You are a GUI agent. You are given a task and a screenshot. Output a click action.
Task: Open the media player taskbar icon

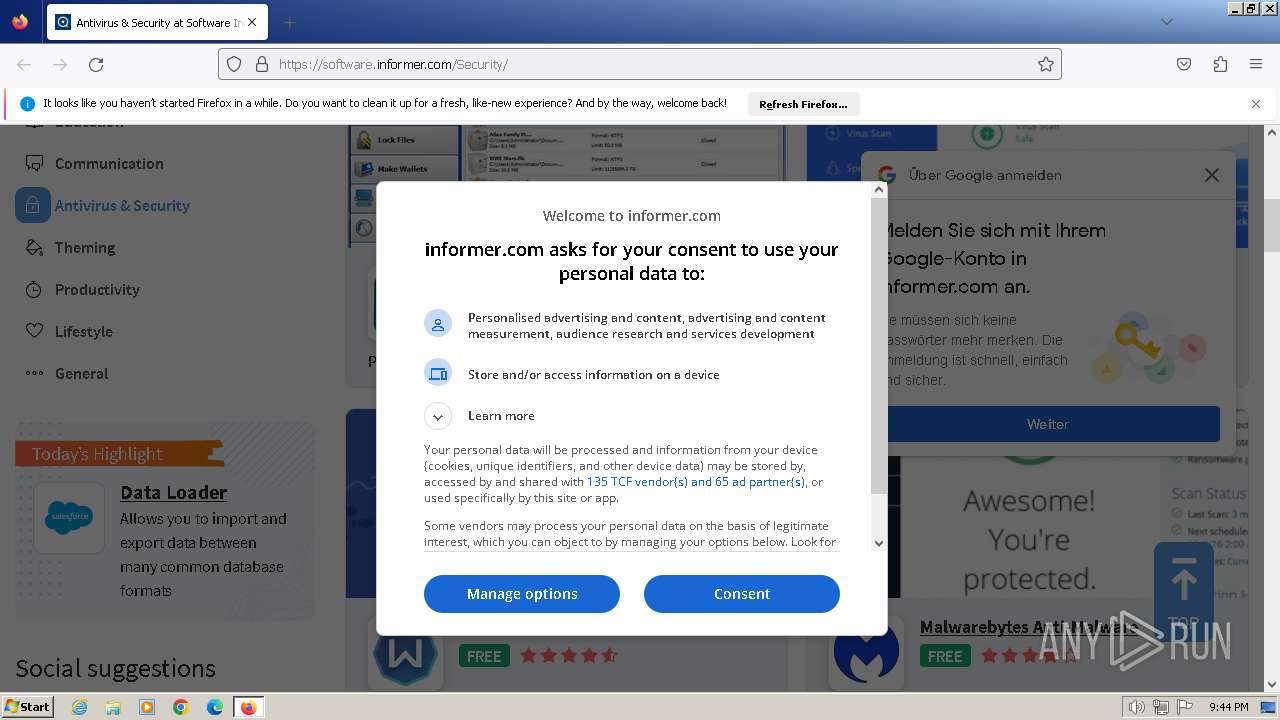pyautogui.click(x=147, y=707)
